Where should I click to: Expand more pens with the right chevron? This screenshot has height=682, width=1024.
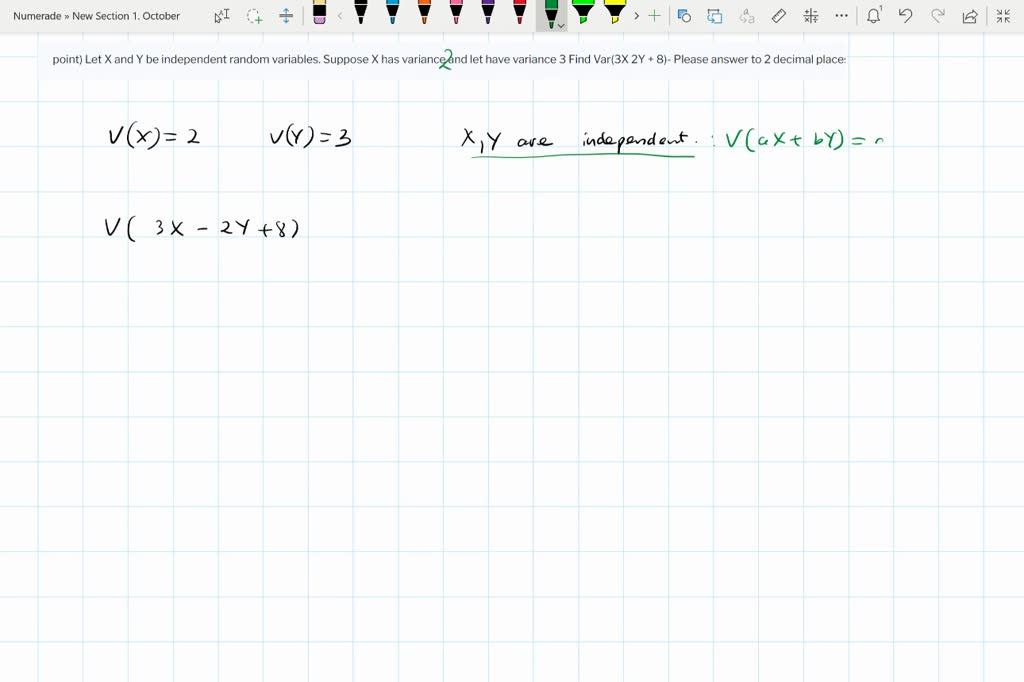pos(635,15)
